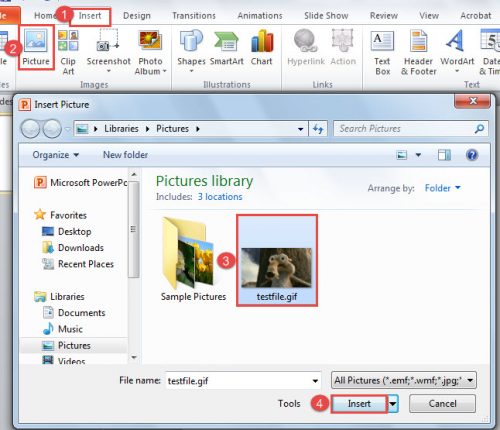500x430 pixels.
Task: Click the Insert button in dialog
Action: 359,404
